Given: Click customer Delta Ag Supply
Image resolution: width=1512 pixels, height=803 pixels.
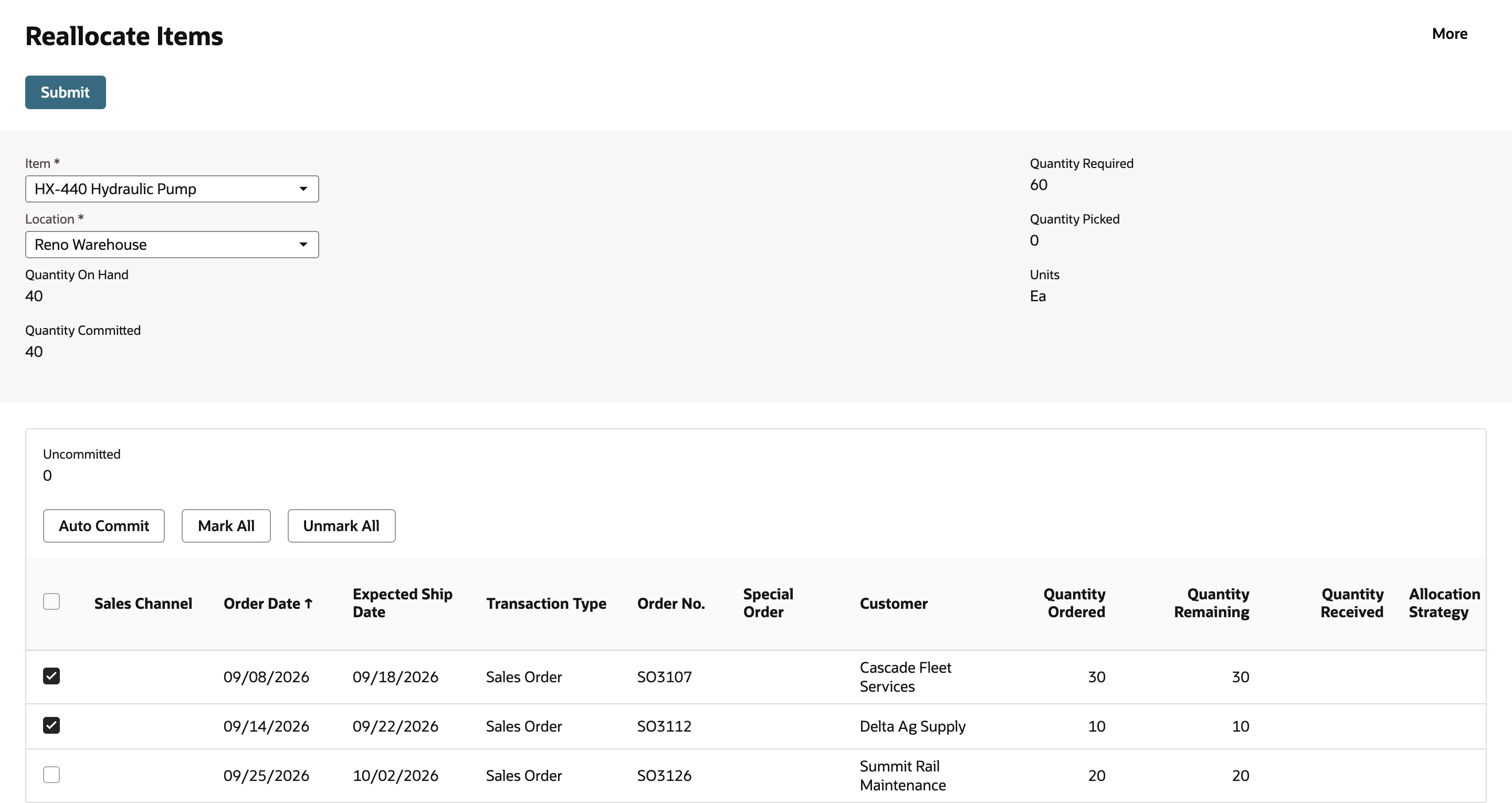Looking at the screenshot, I should pos(913,726).
